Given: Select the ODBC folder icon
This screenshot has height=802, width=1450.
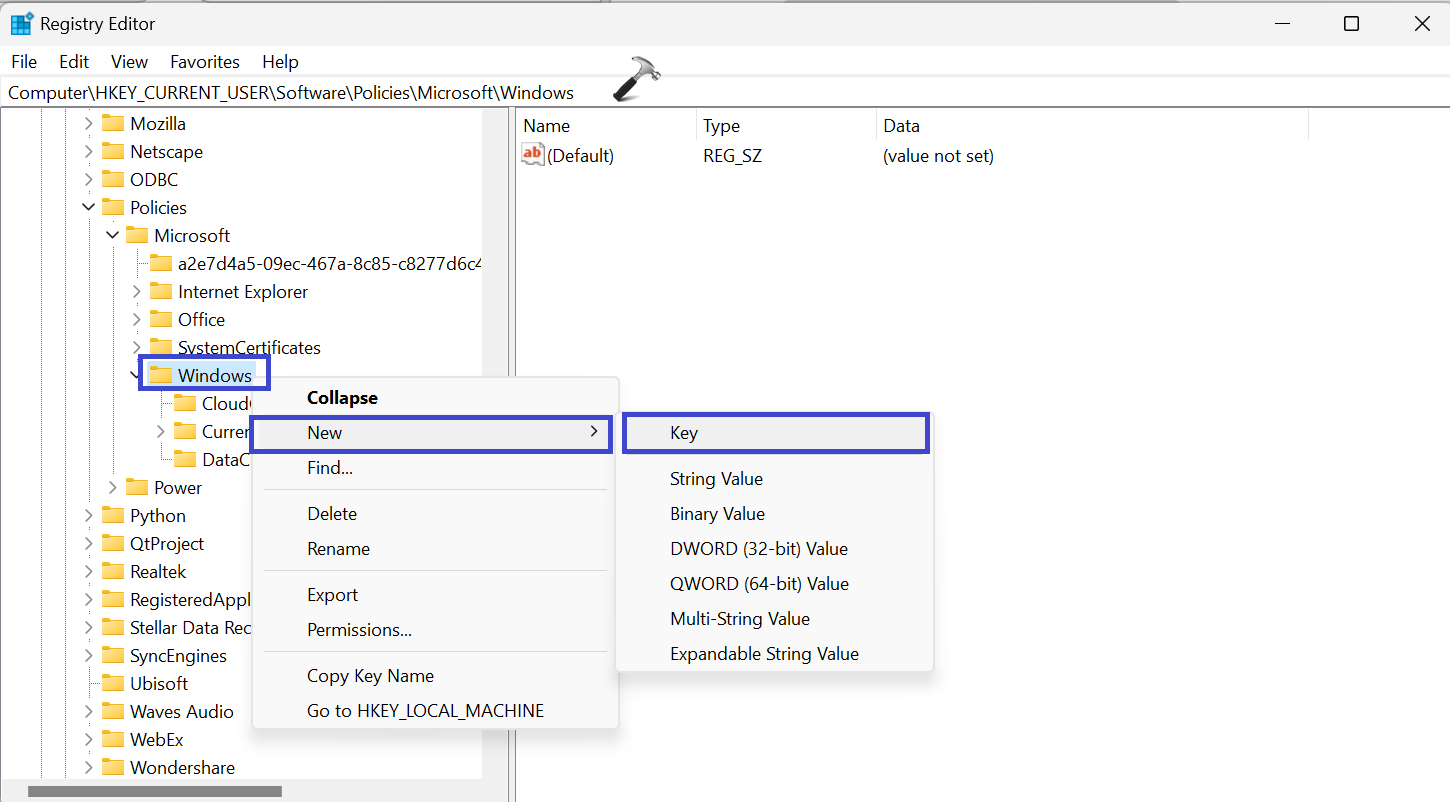Looking at the screenshot, I should 113,180.
